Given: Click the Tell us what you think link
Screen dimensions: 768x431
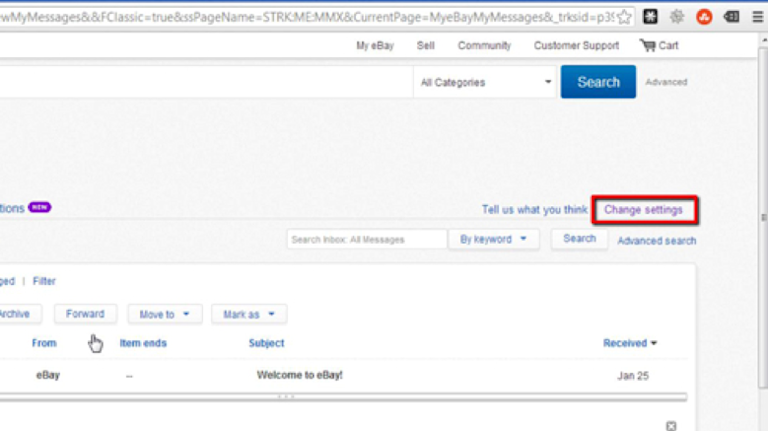Looking at the screenshot, I should click(x=534, y=210).
